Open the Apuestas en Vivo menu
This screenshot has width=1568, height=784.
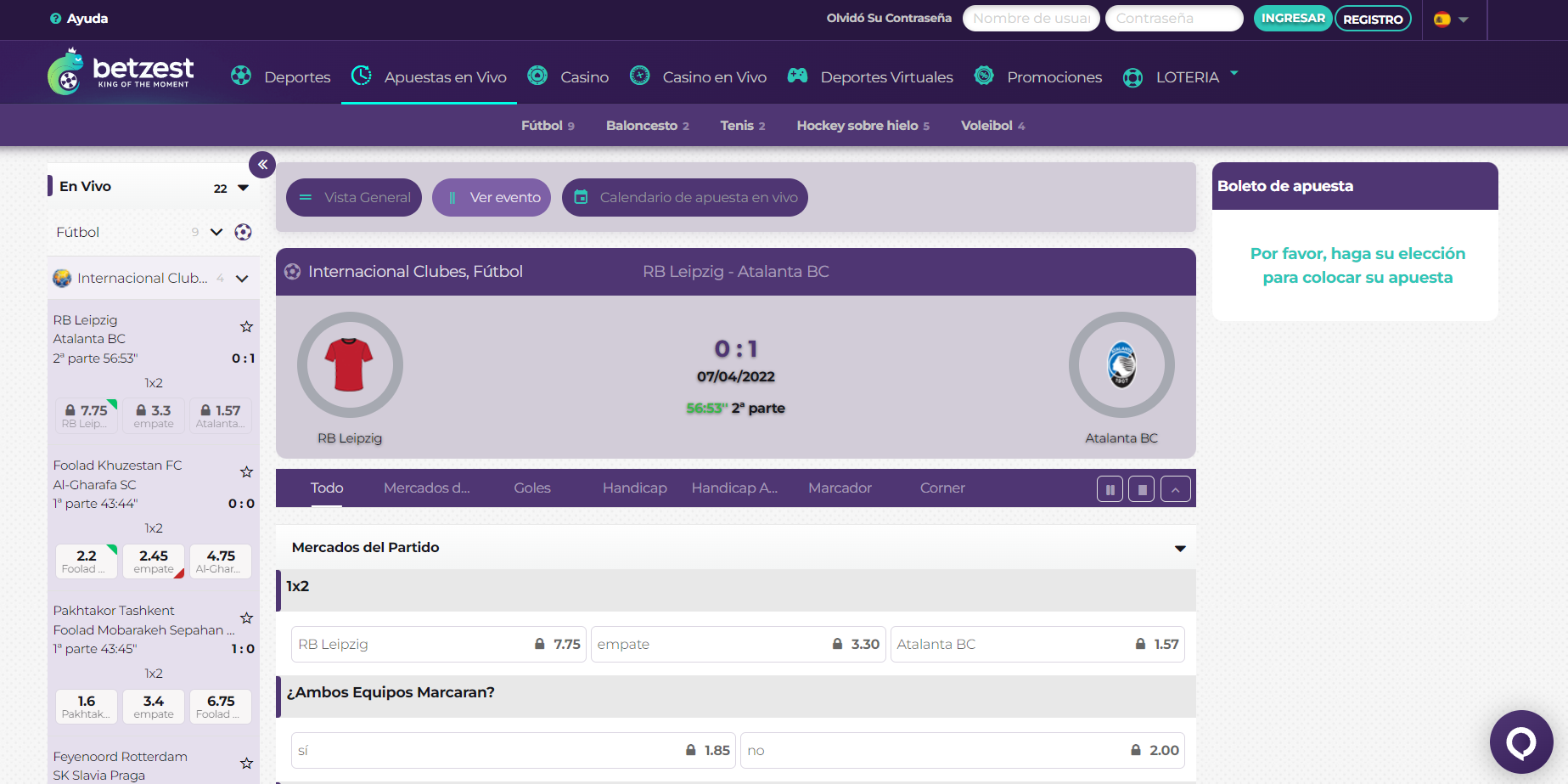click(446, 77)
